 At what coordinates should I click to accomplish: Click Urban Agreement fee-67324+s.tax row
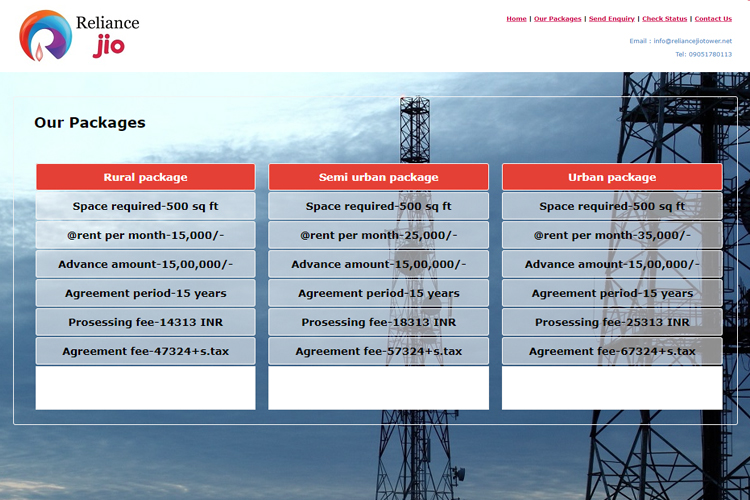612,351
